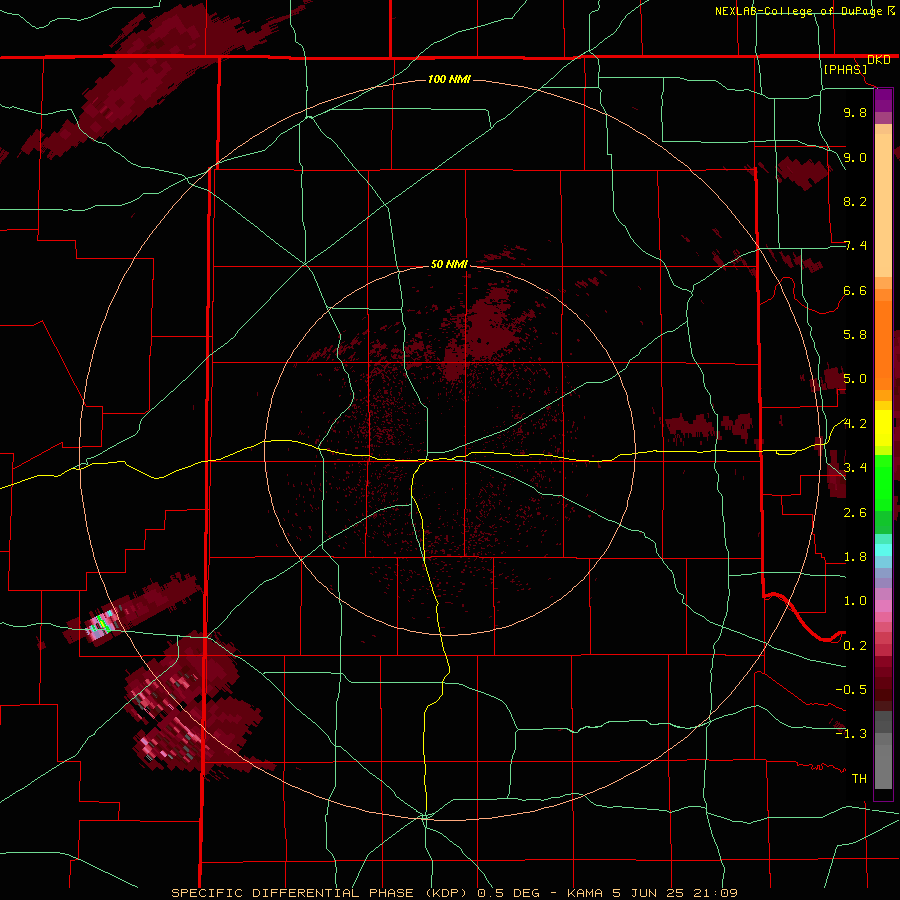Click the Specific Differential Phase product caption
This screenshot has width=900, height=900.
pos(454,893)
